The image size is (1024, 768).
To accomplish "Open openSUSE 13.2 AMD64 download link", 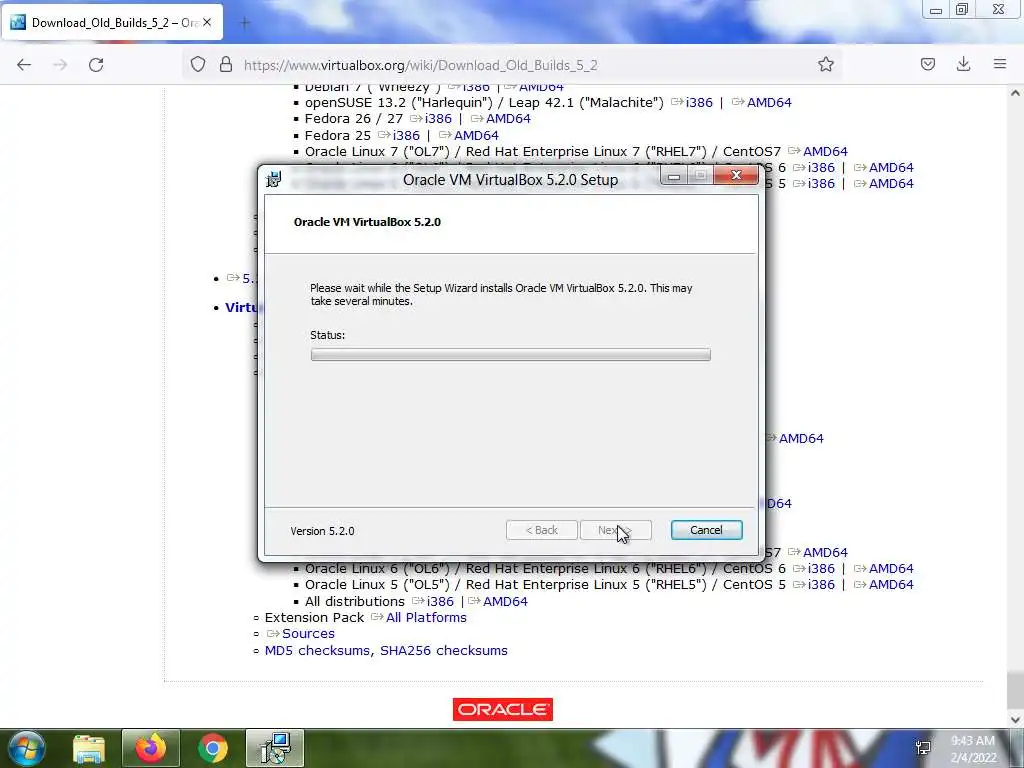I will click(x=769, y=103).
